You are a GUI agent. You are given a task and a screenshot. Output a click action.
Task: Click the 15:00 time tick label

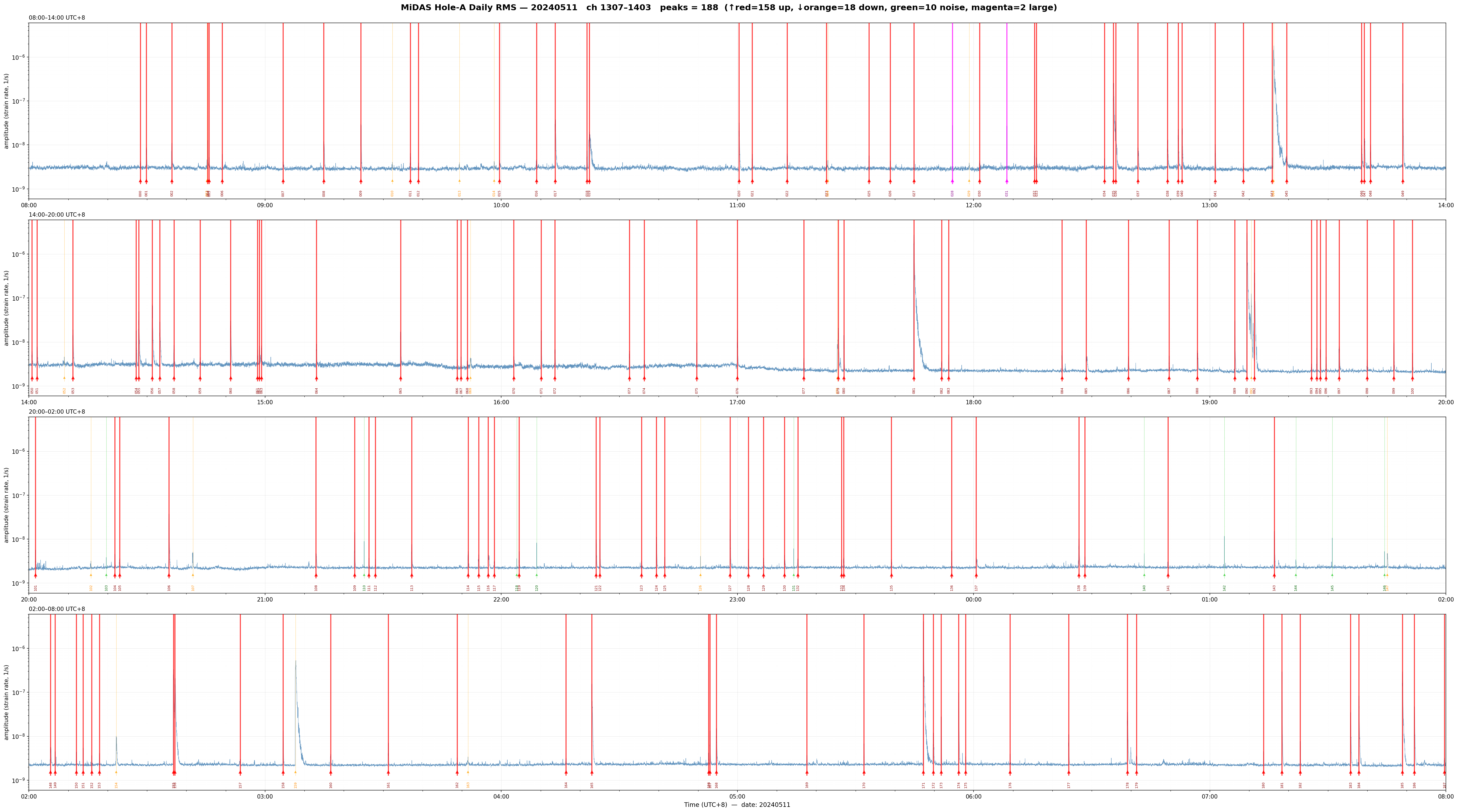click(x=265, y=402)
